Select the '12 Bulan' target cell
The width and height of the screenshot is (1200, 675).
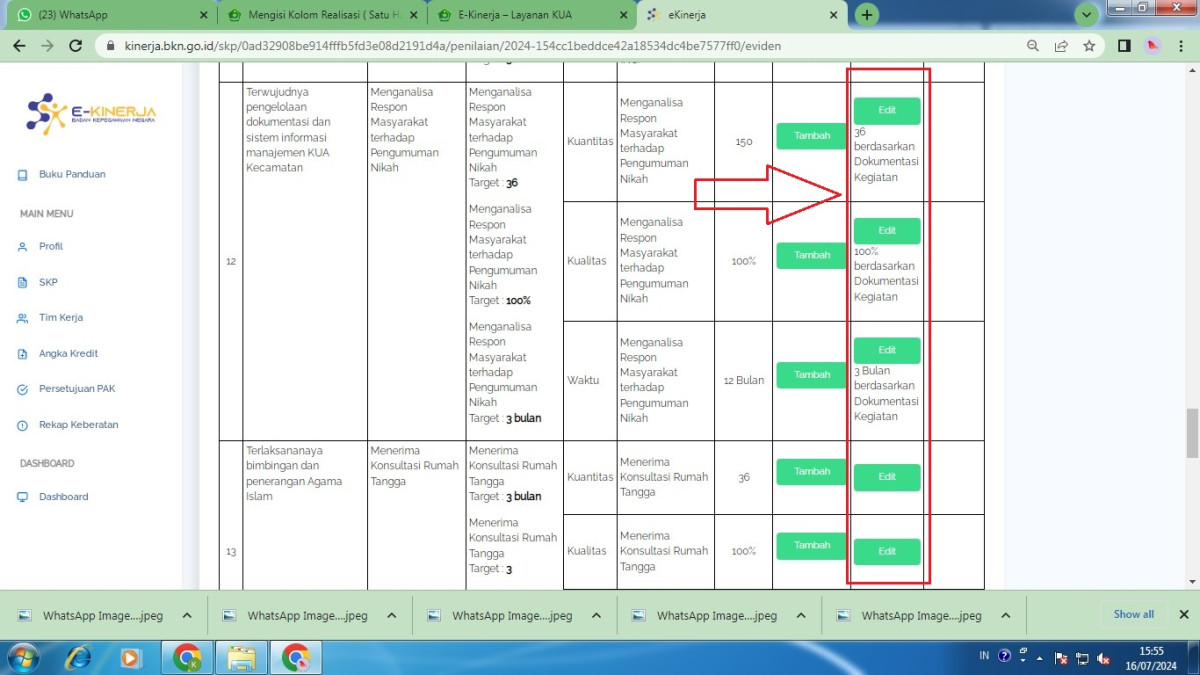744,381
